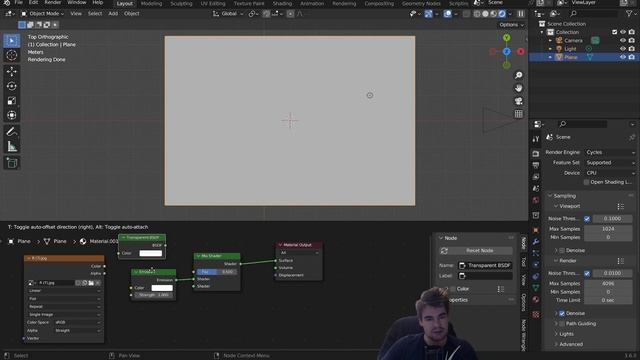Click the Reset Node refresh icon

click(444, 251)
